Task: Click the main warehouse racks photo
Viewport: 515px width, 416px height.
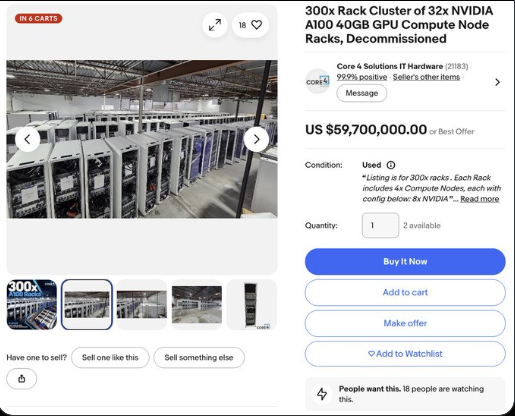Action: click(x=142, y=139)
